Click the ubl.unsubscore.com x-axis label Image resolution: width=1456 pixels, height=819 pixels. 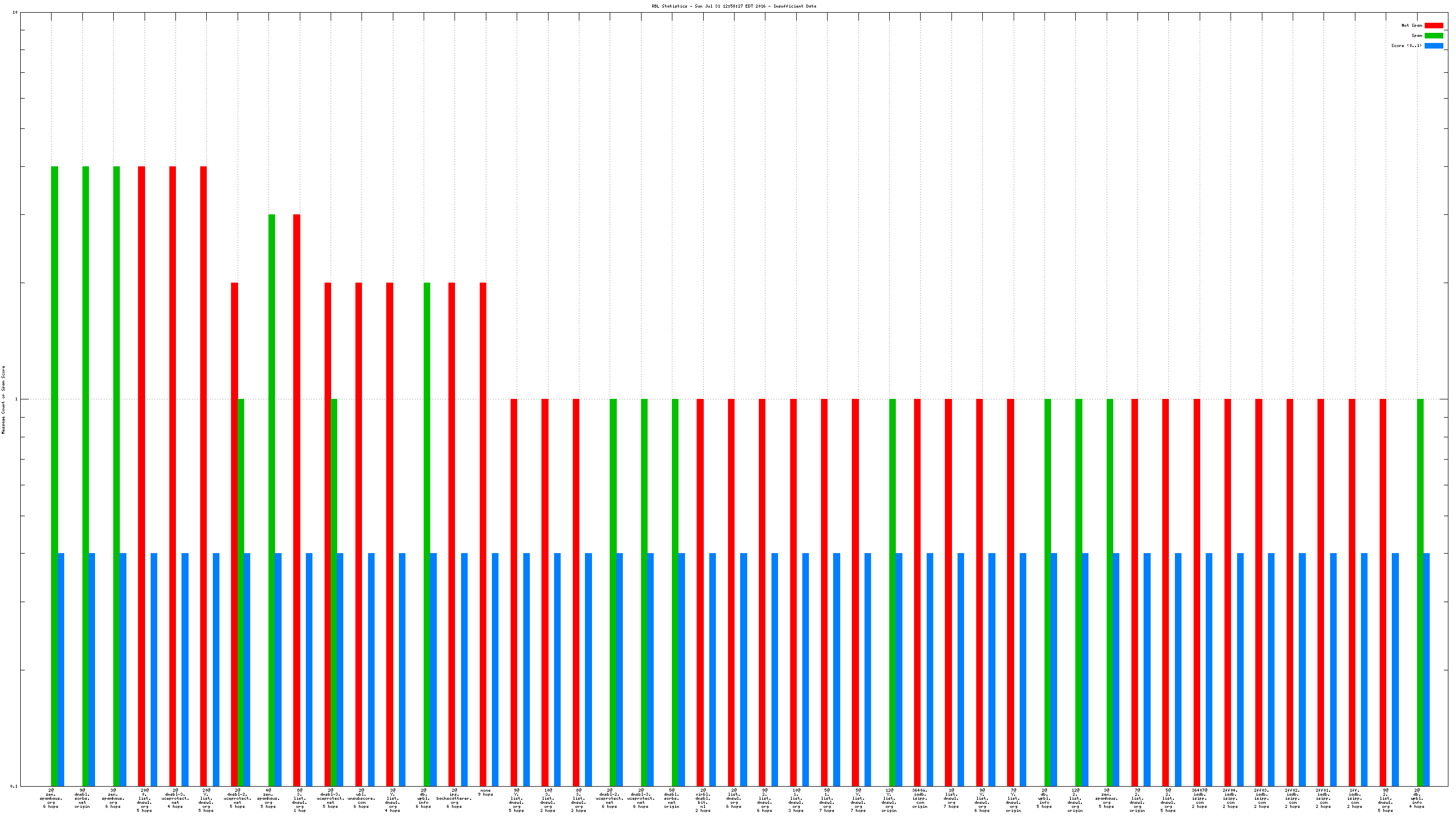[361, 798]
